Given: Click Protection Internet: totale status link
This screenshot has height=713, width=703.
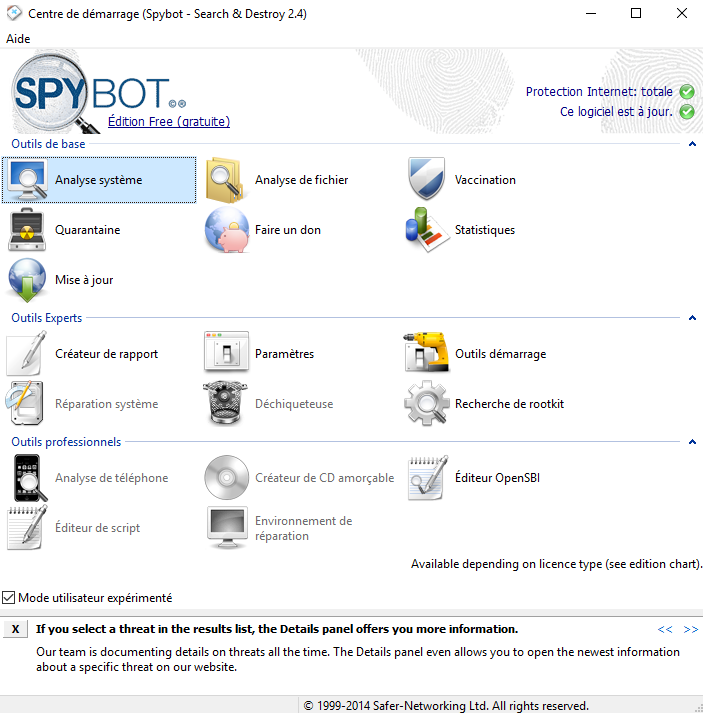Looking at the screenshot, I should (599, 91).
